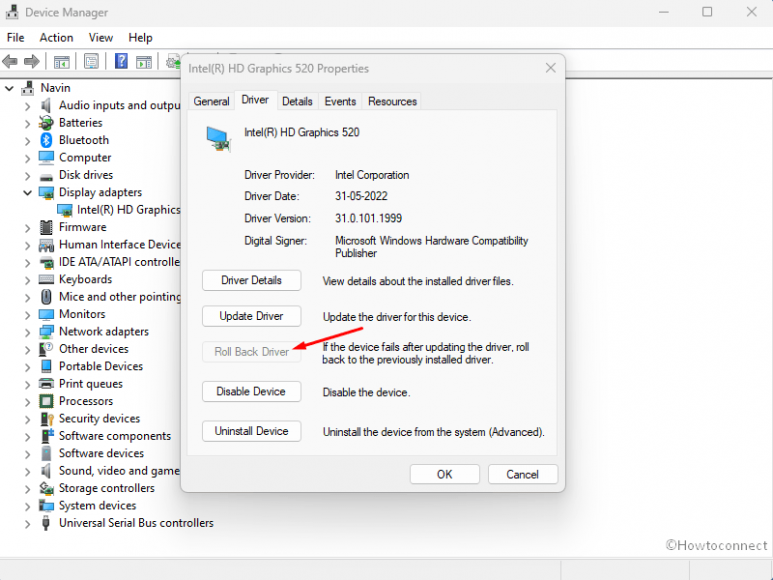Click the Batteries category icon
This screenshot has height=580, width=773.
(46, 123)
